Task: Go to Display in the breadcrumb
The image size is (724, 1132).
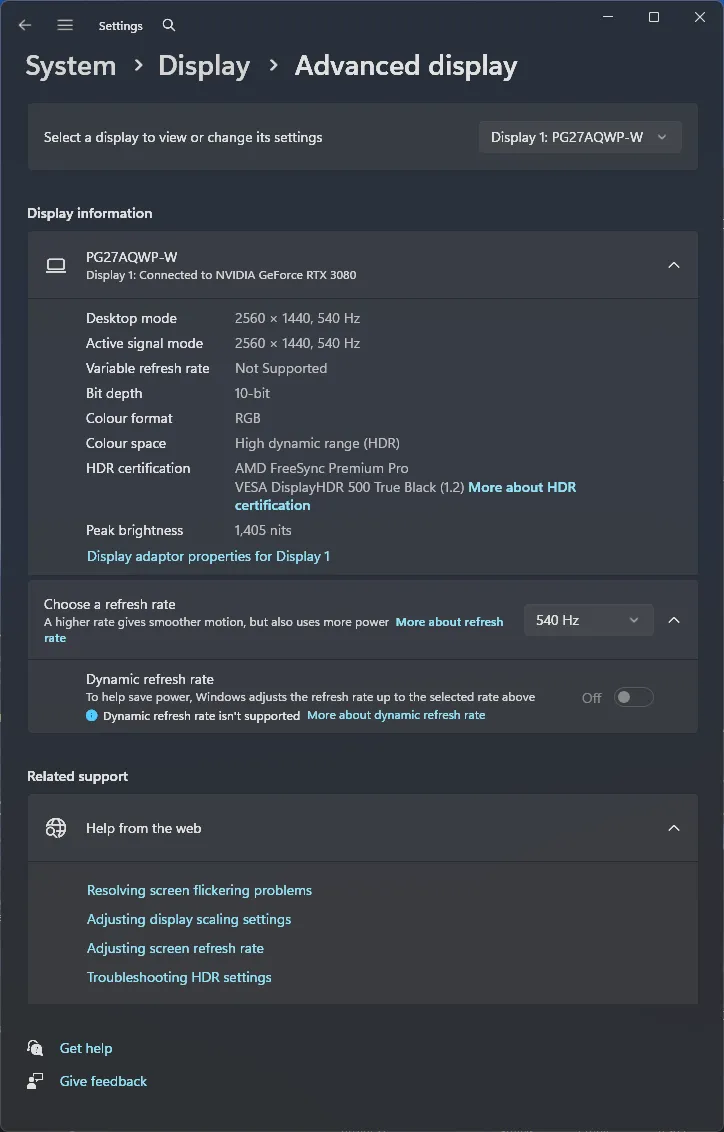Action: coord(204,66)
